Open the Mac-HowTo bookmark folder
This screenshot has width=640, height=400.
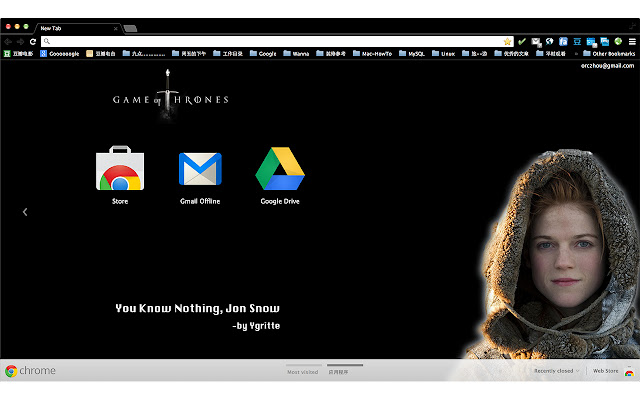pyautogui.click(x=373, y=53)
